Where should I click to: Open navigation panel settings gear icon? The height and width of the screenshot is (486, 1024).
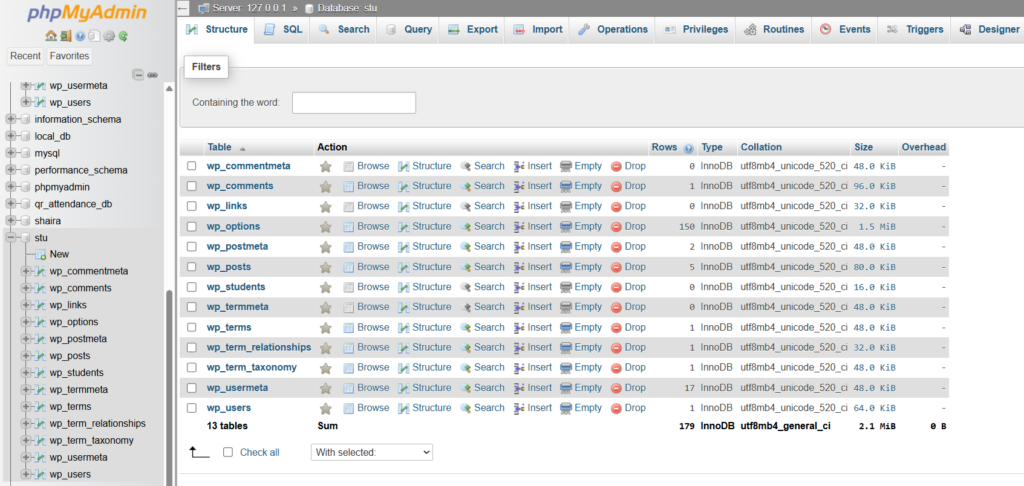pos(108,36)
